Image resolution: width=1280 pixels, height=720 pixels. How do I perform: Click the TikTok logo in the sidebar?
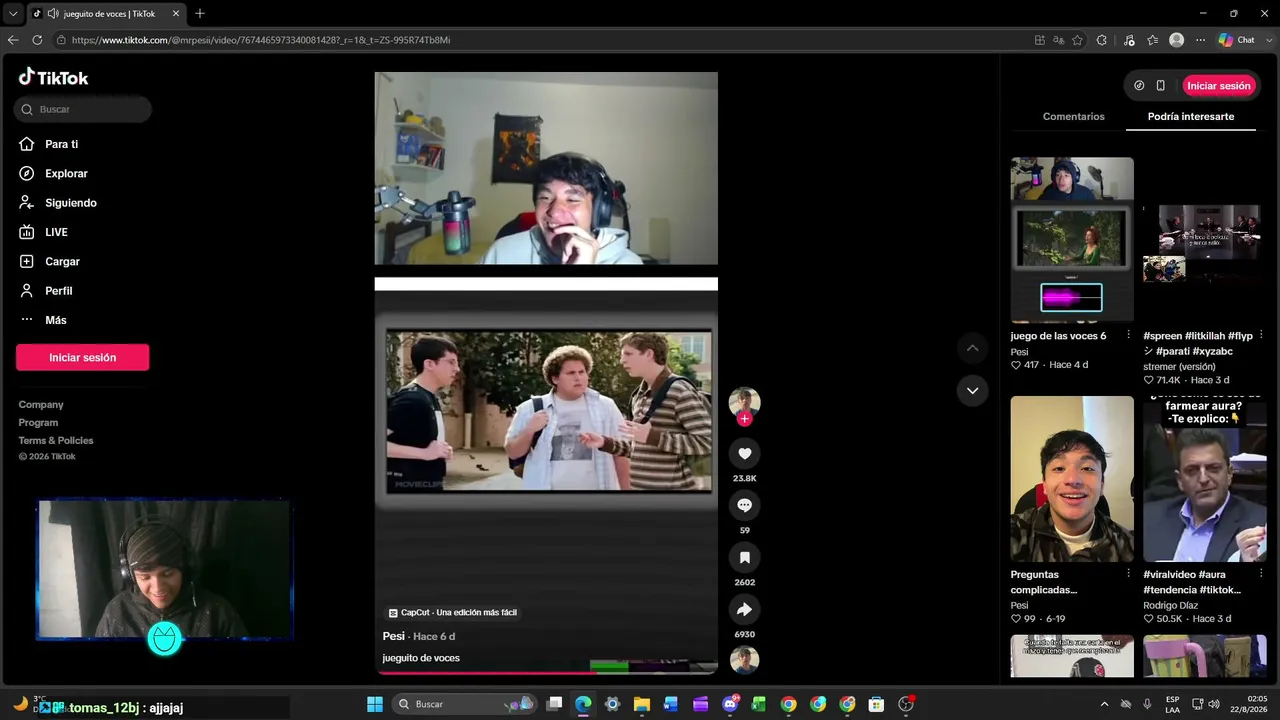pos(54,78)
